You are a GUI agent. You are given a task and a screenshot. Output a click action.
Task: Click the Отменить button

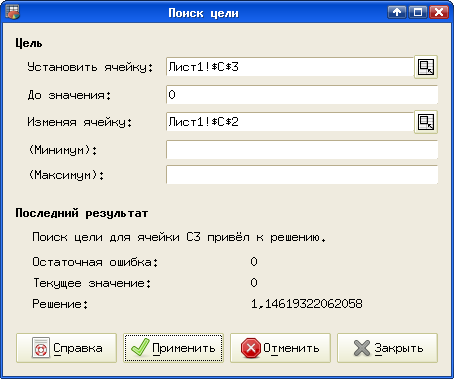click(280, 348)
